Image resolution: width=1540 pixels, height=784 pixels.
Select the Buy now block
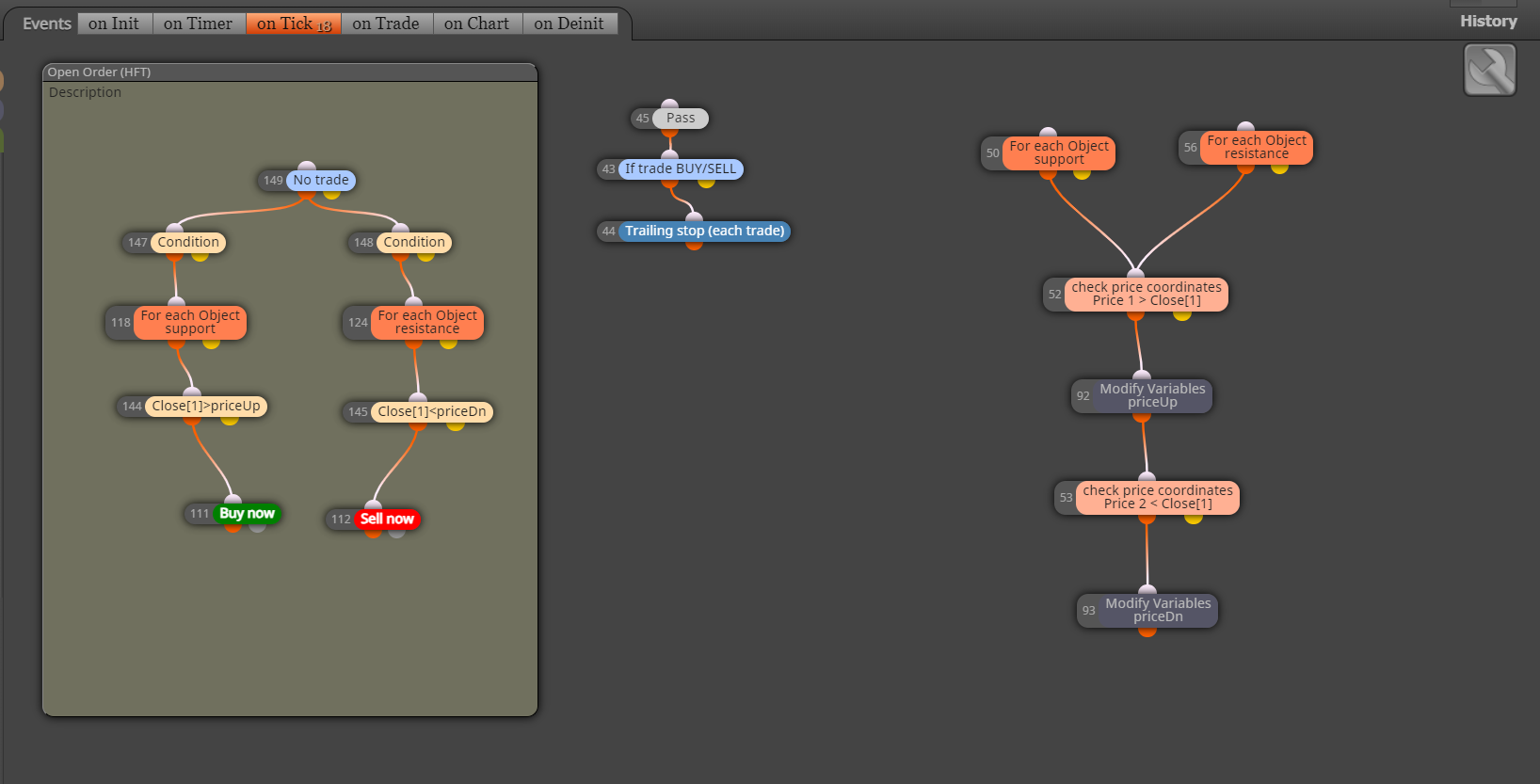point(247,513)
